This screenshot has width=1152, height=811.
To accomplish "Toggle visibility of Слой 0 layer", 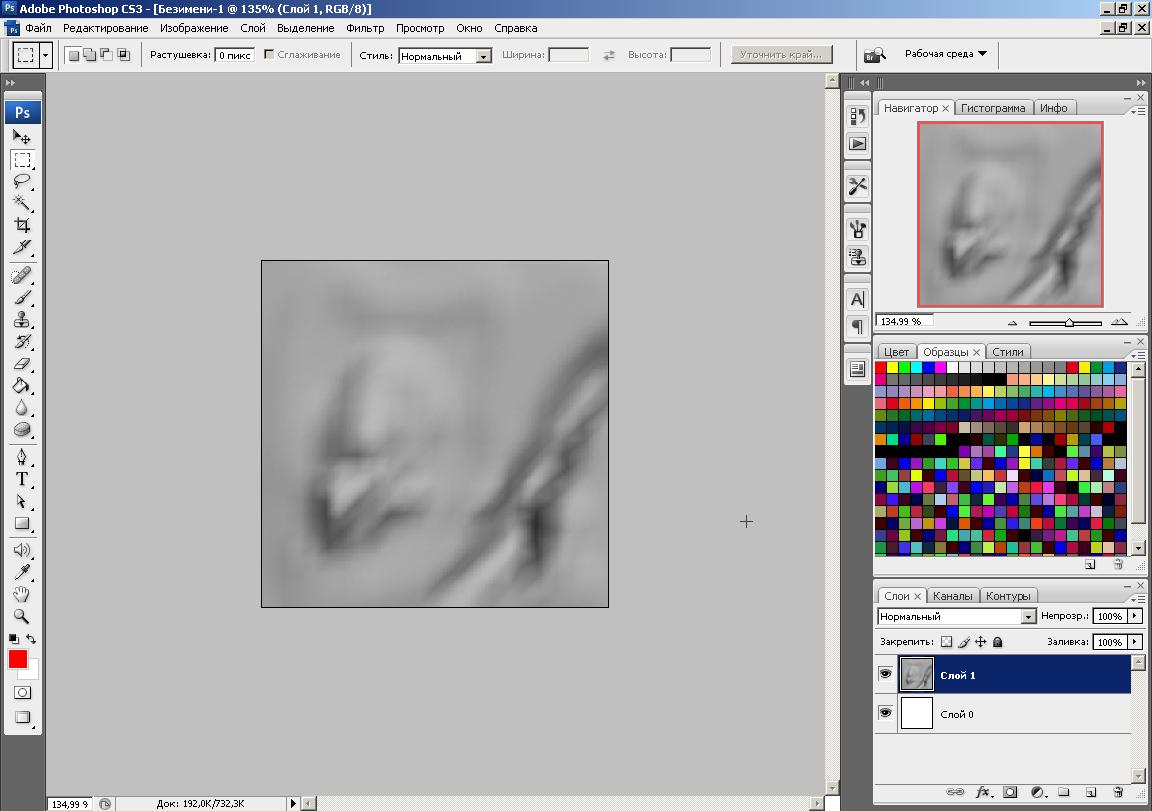I will pyautogui.click(x=885, y=713).
